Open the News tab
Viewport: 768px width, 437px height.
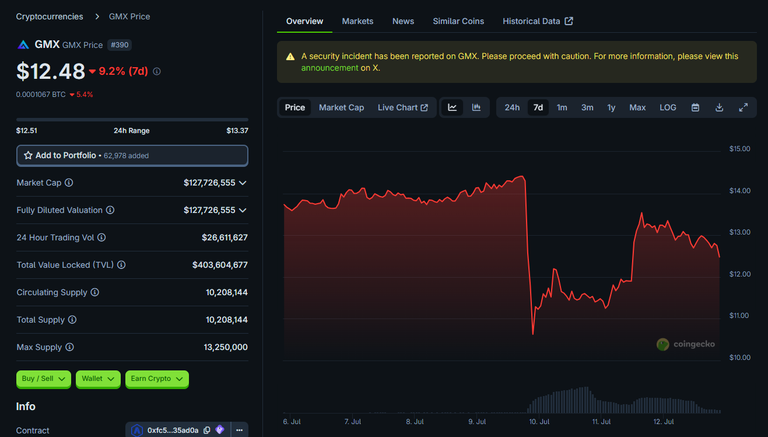(403, 21)
